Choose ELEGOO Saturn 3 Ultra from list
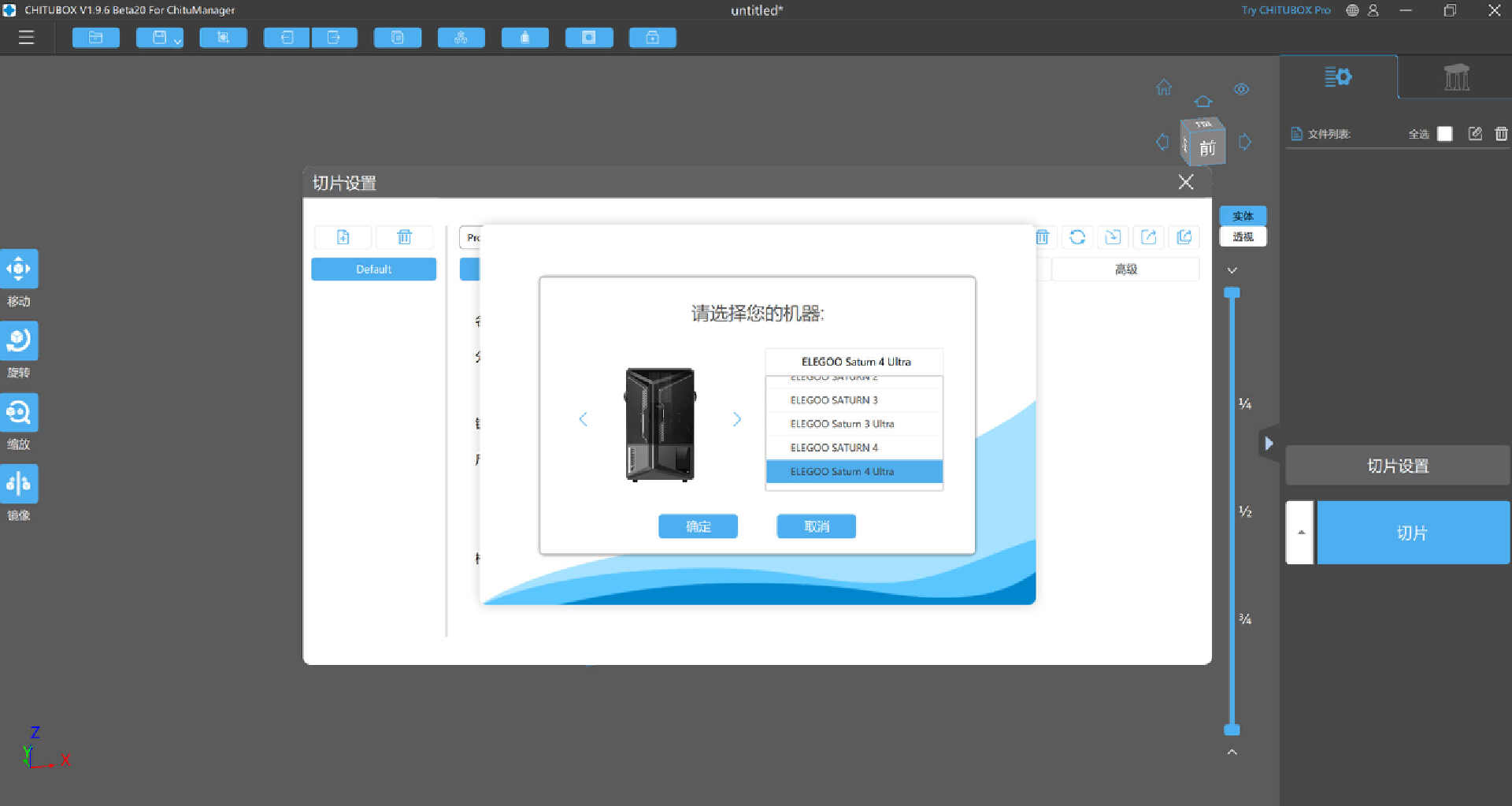 point(854,424)
